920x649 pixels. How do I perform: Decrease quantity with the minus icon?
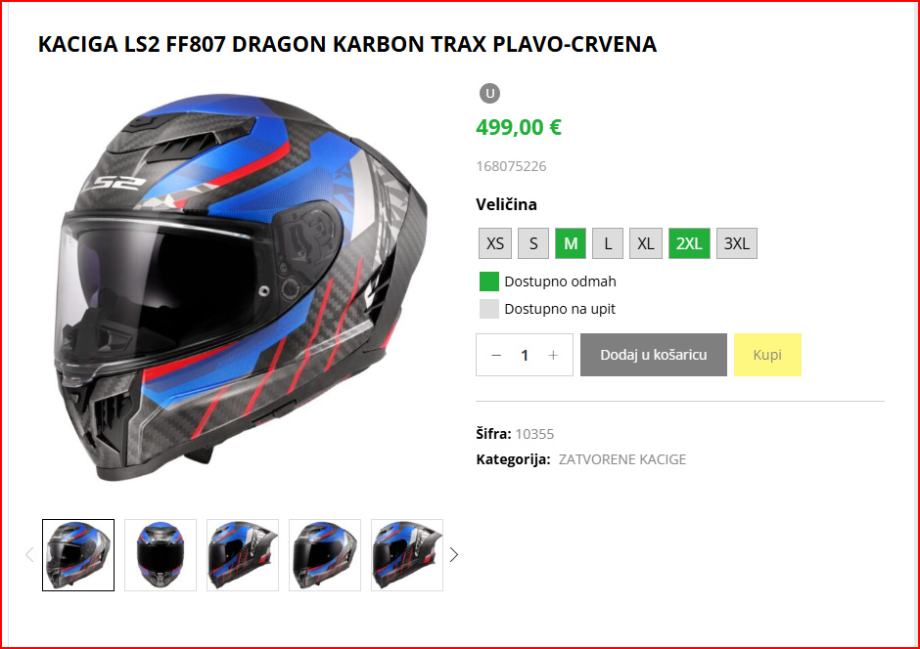point(496,355)
